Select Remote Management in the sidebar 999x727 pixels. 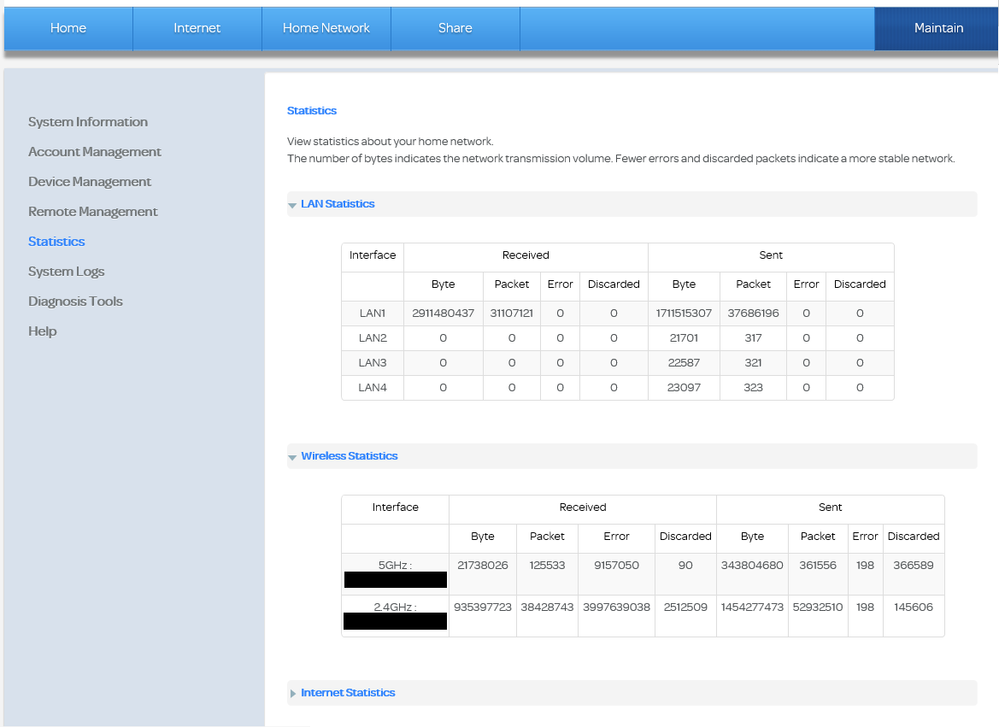[x=93, y=212]
